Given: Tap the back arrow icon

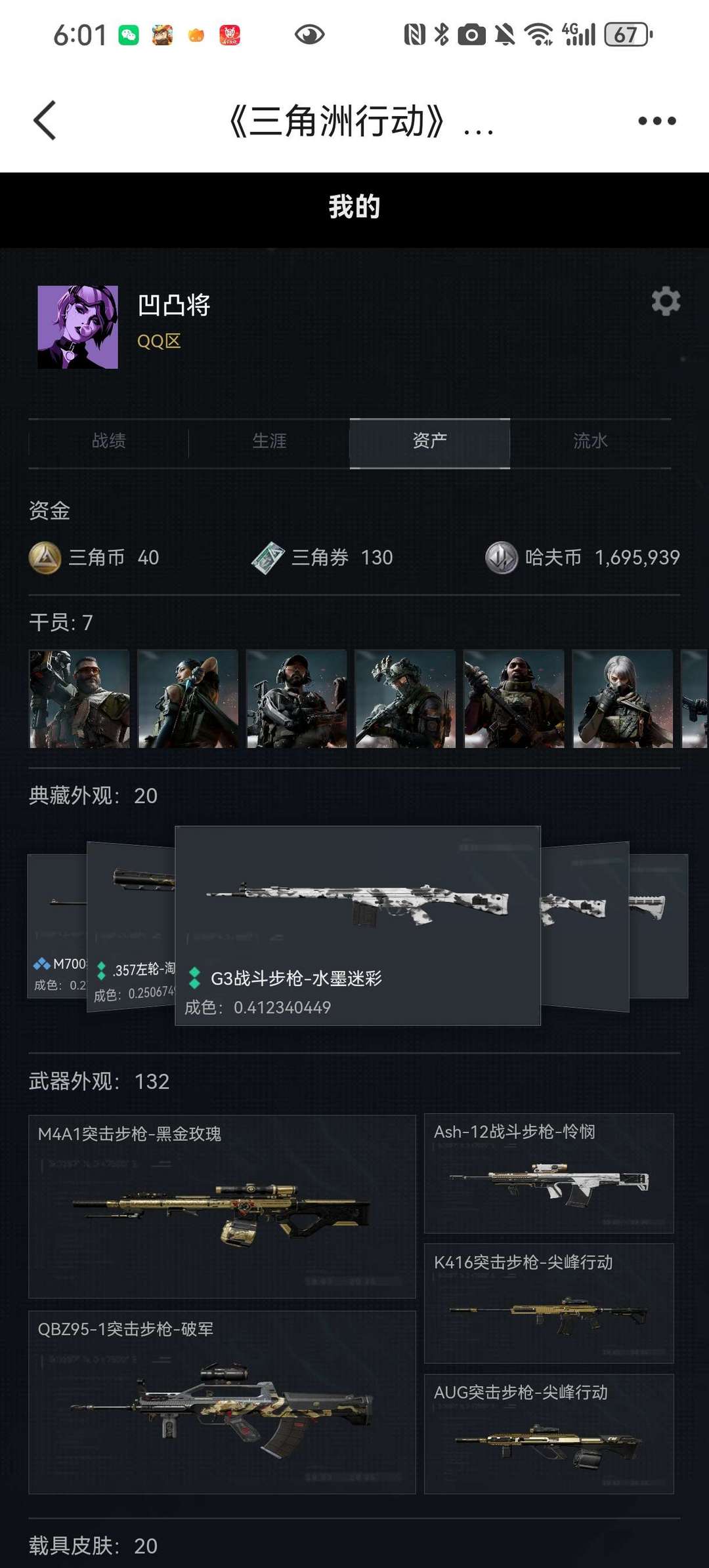Looking at the screenshot, I should click(x=45, y=121).
